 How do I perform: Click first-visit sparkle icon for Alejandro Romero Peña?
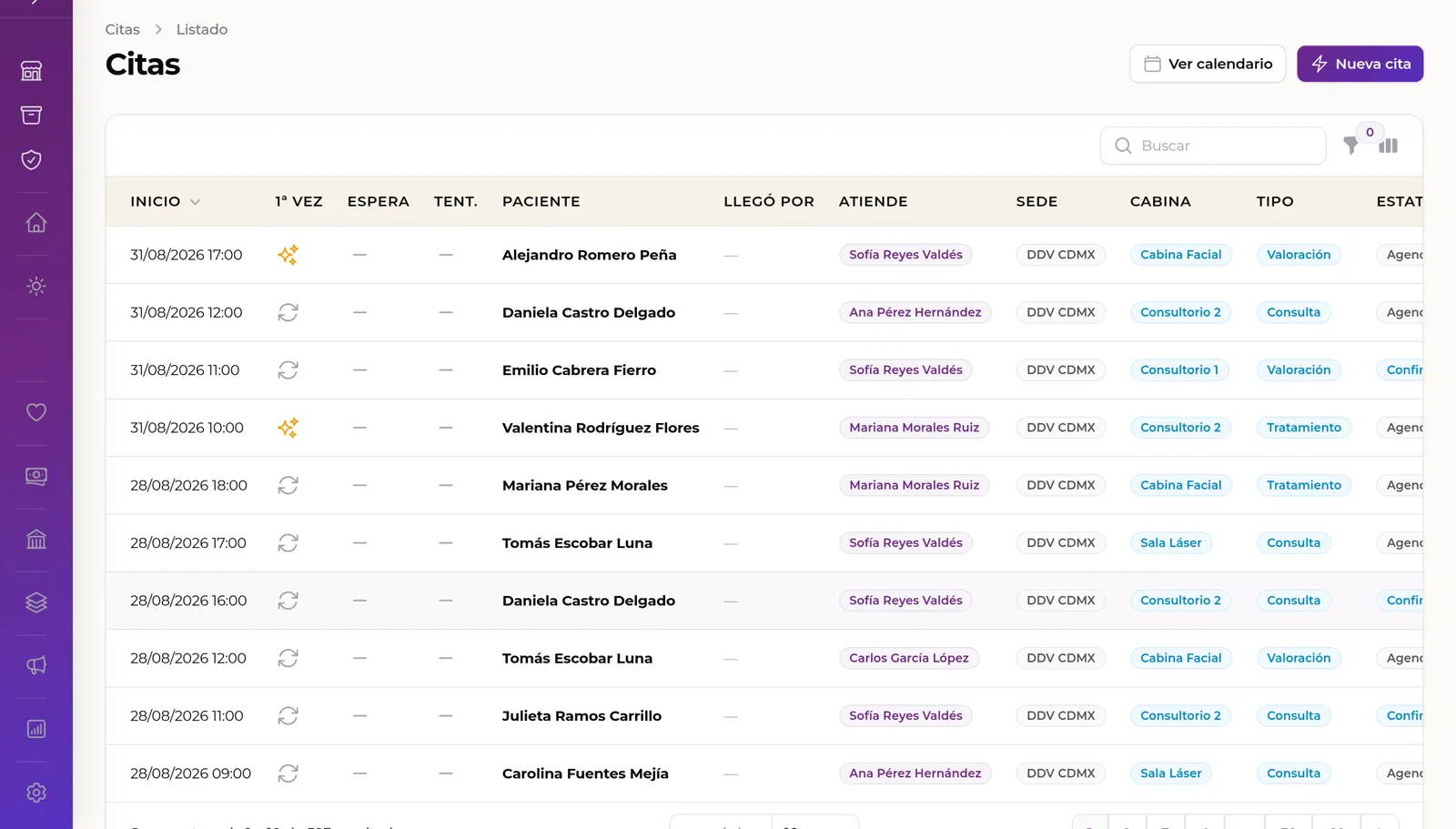288,255
